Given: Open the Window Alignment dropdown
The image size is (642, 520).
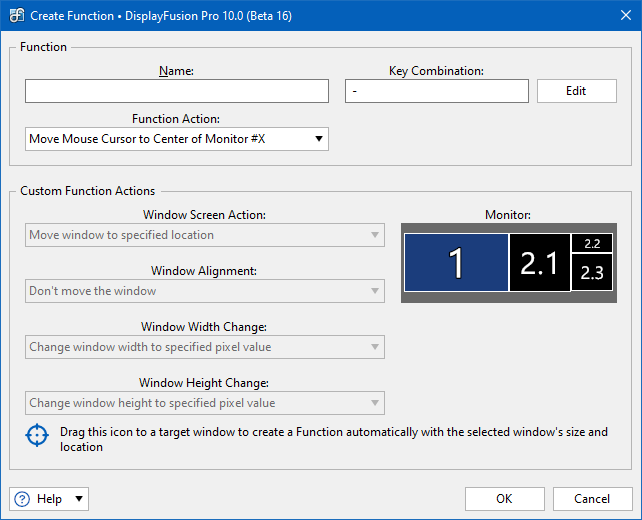Looking at the screenshot, I should (x=205, y=291).
